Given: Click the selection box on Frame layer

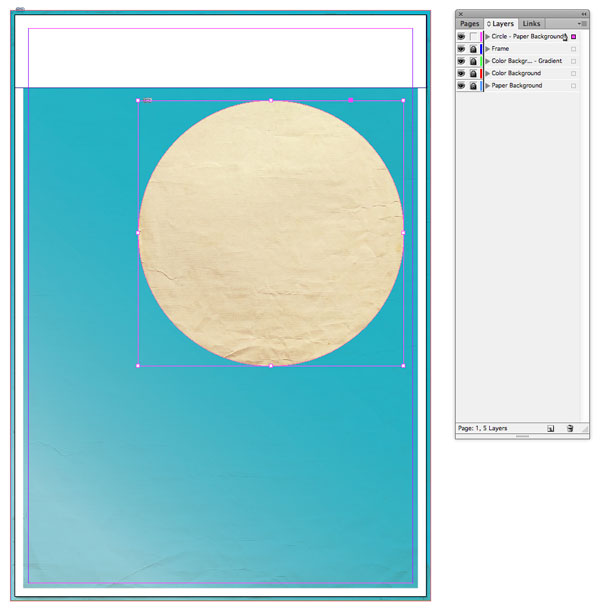Looking at the screenshot, I should pyautogui.click(x=573, y=49).
